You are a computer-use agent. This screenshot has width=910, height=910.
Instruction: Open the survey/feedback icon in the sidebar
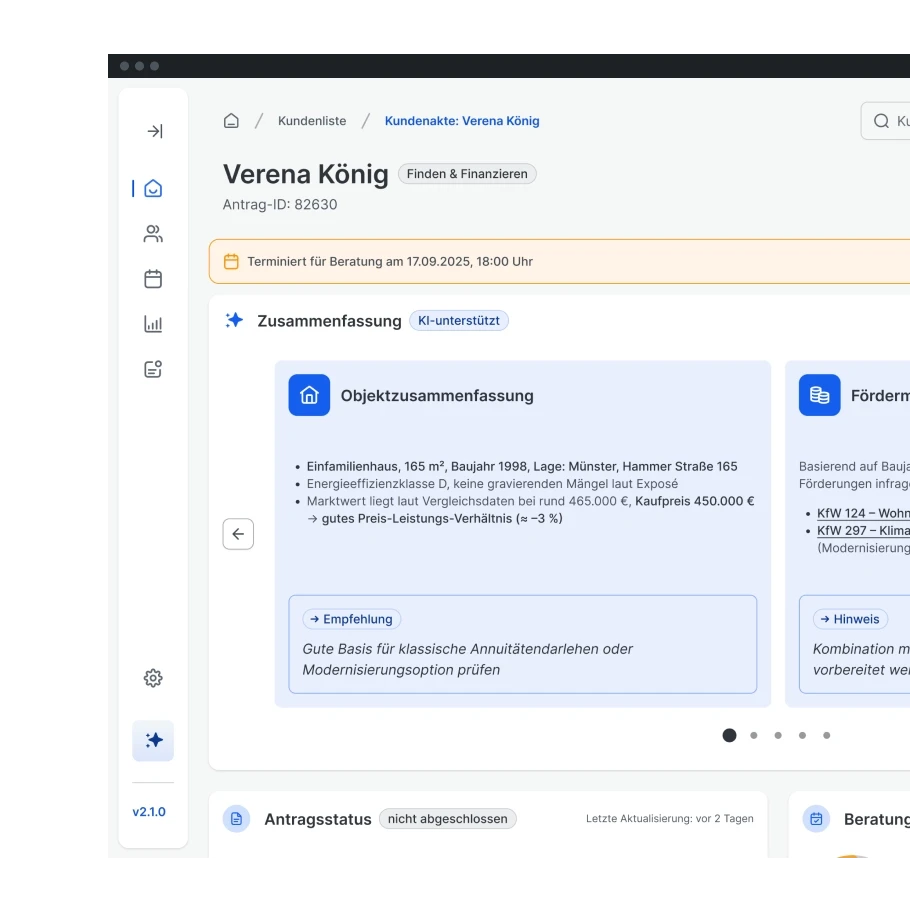(152, 368)
